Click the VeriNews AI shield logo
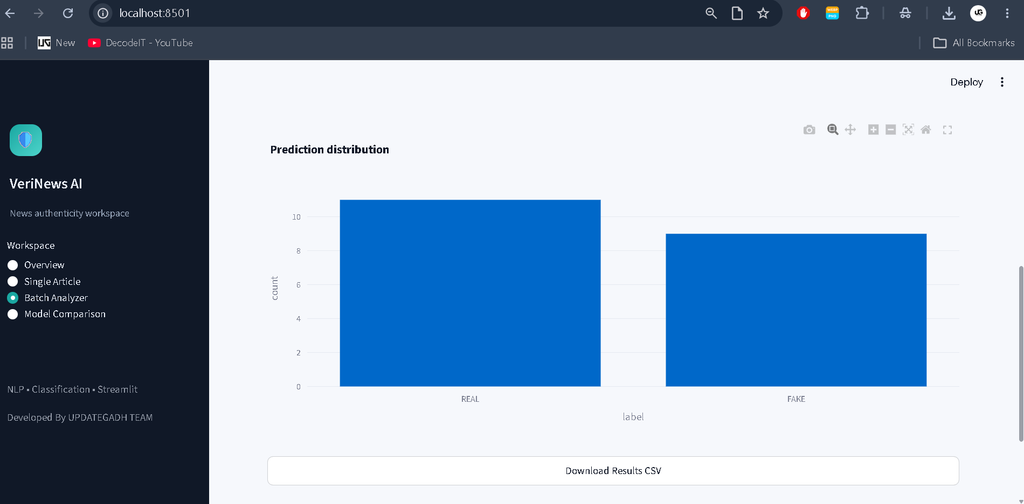 [x=26, y=140]
